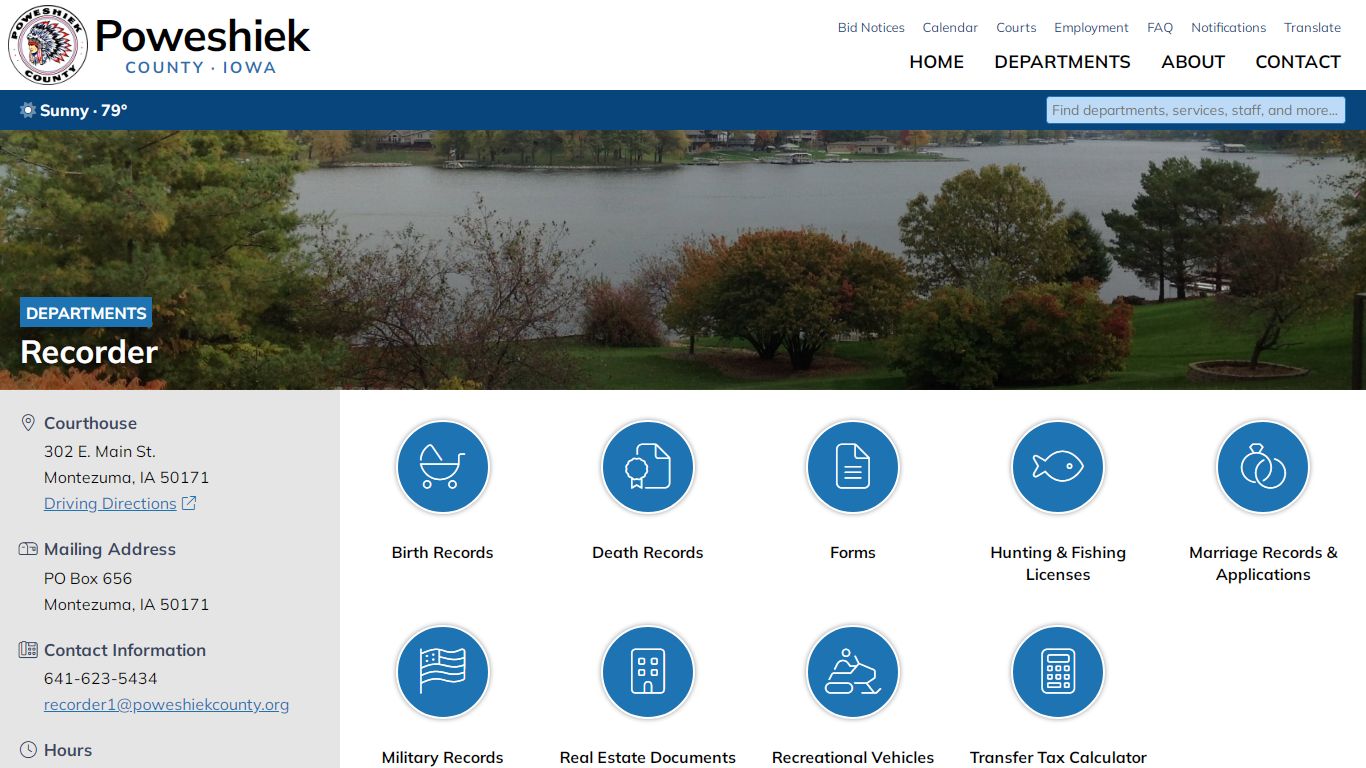
Task: Open Driving Directions link
Action: tap(110, 503)
